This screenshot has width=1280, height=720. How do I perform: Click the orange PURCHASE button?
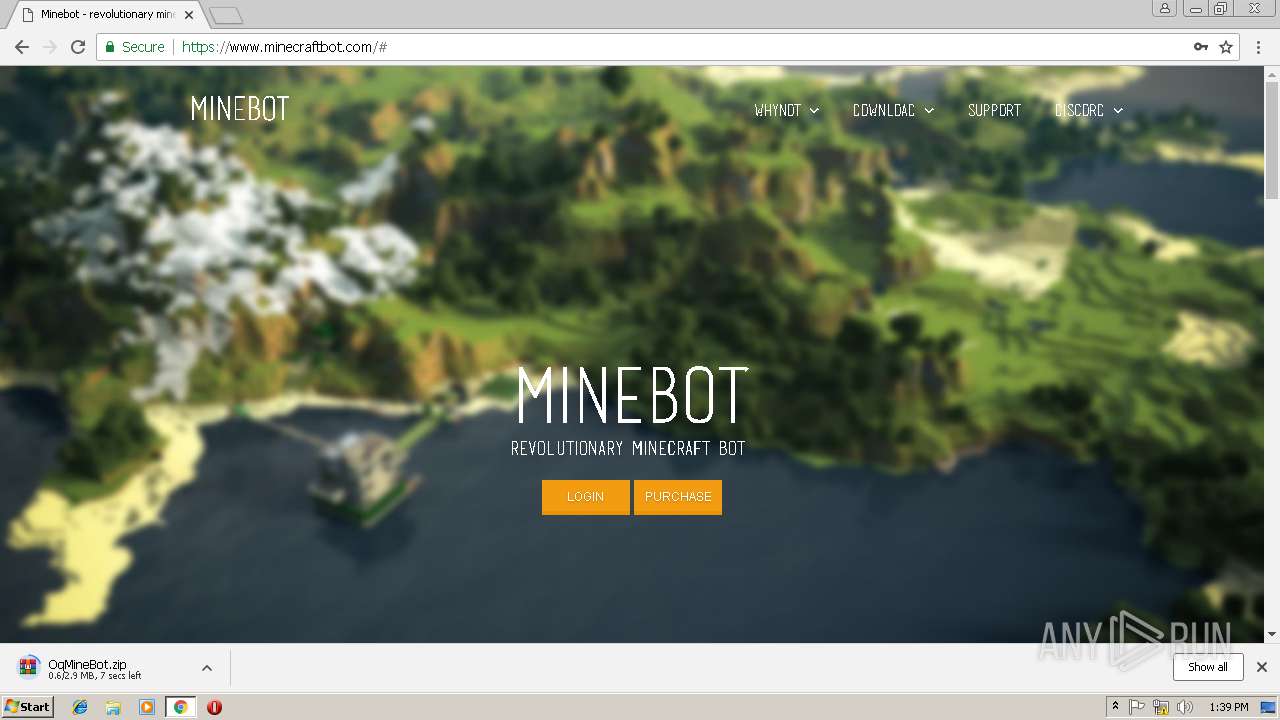[x=678, y=497]
